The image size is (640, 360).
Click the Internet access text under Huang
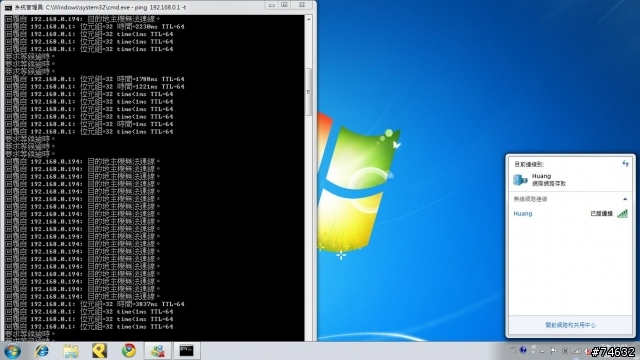pos(549,184)
